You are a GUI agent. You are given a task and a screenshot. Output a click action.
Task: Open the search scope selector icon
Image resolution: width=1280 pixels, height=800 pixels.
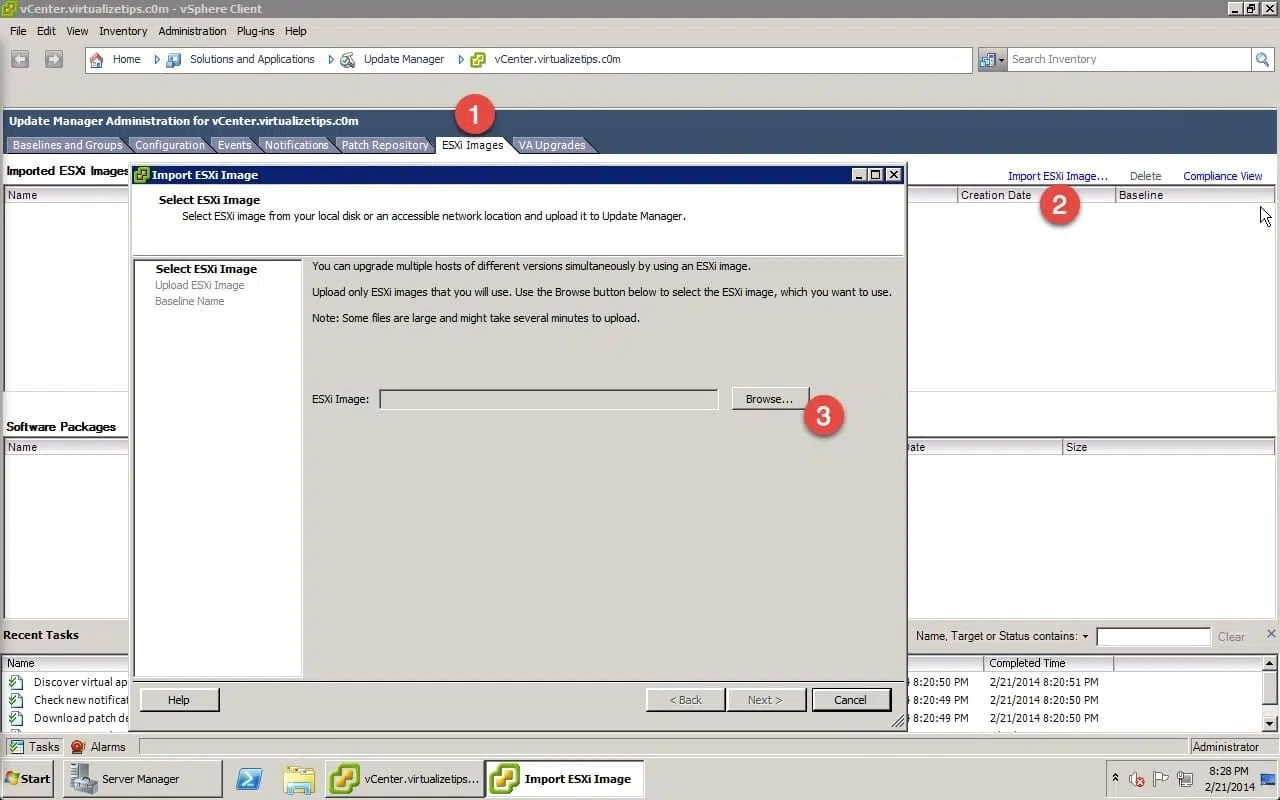point(991,60)
